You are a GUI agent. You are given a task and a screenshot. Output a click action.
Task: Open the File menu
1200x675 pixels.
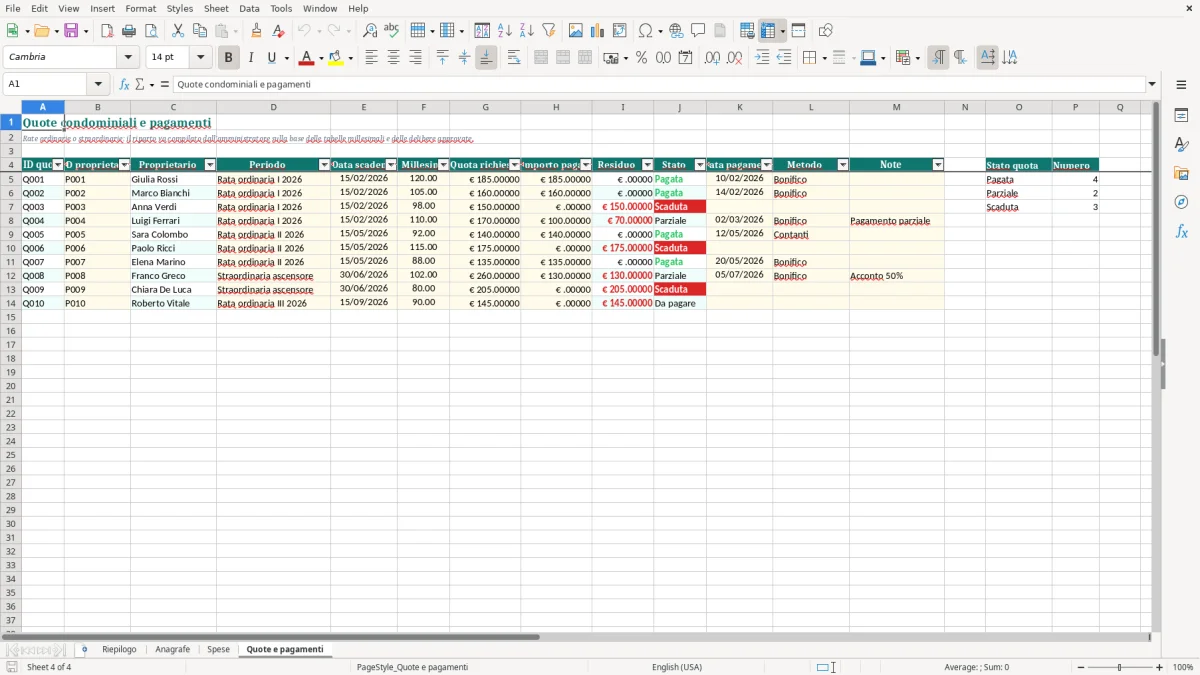(x=12, y=8)
